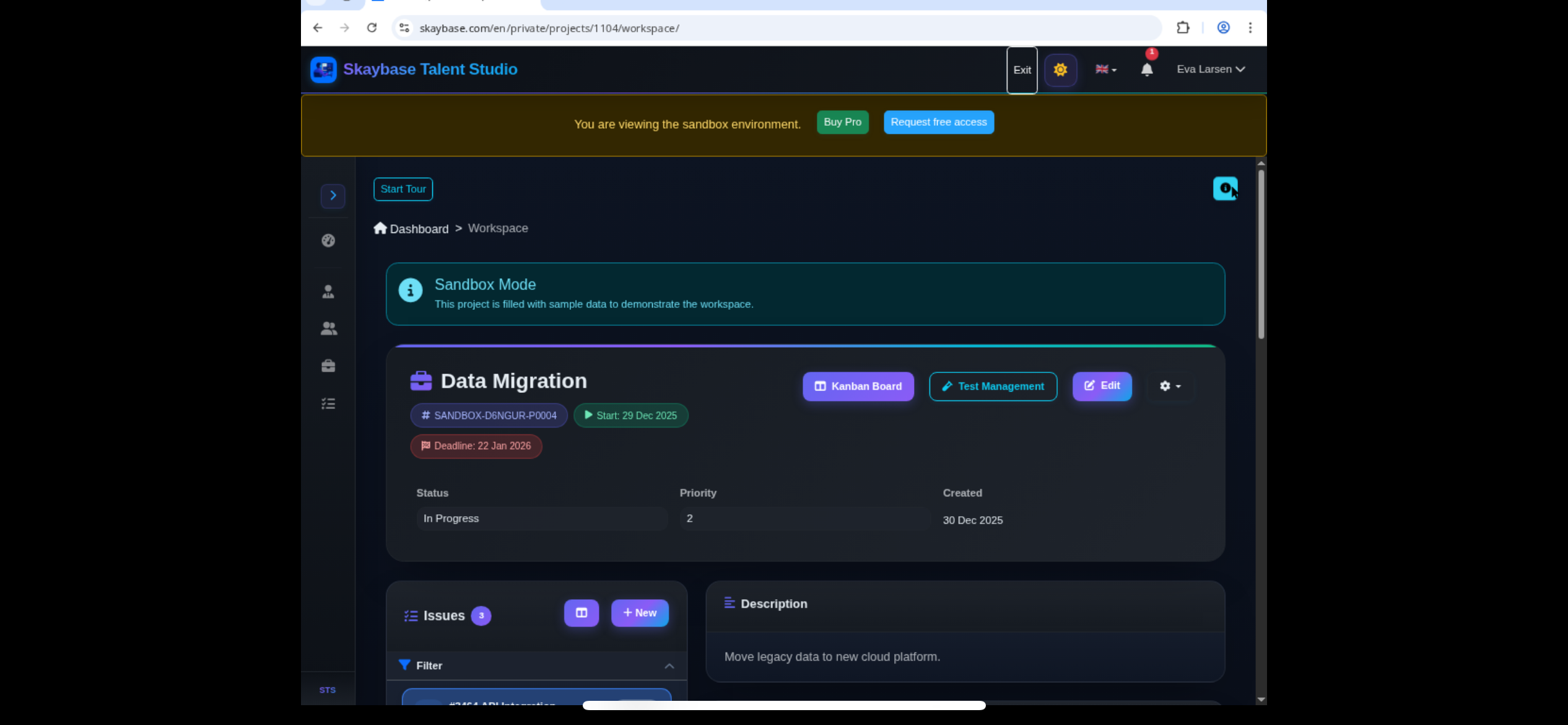Select the single person icon in sidebar
This screenshot has height=725, width=1568.
(328, 291)
